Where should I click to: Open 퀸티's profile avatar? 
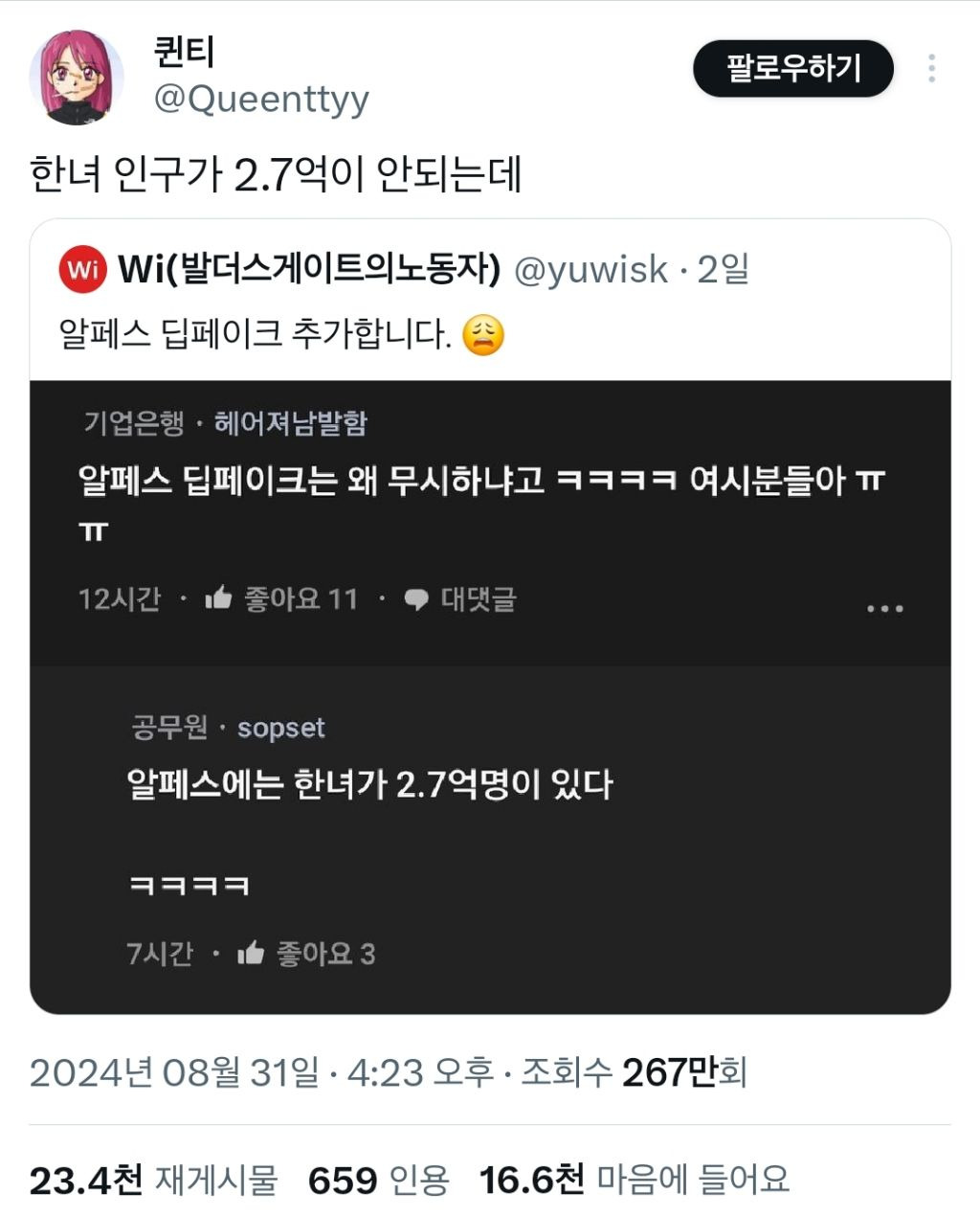tap(77, 77)
